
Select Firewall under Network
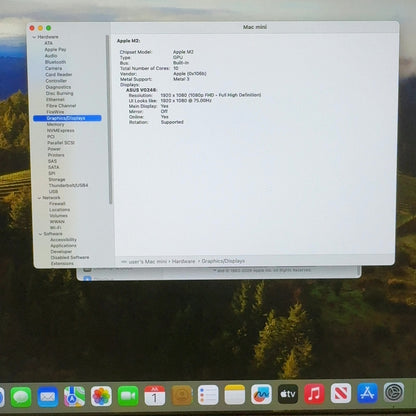[x=57, y=204]
